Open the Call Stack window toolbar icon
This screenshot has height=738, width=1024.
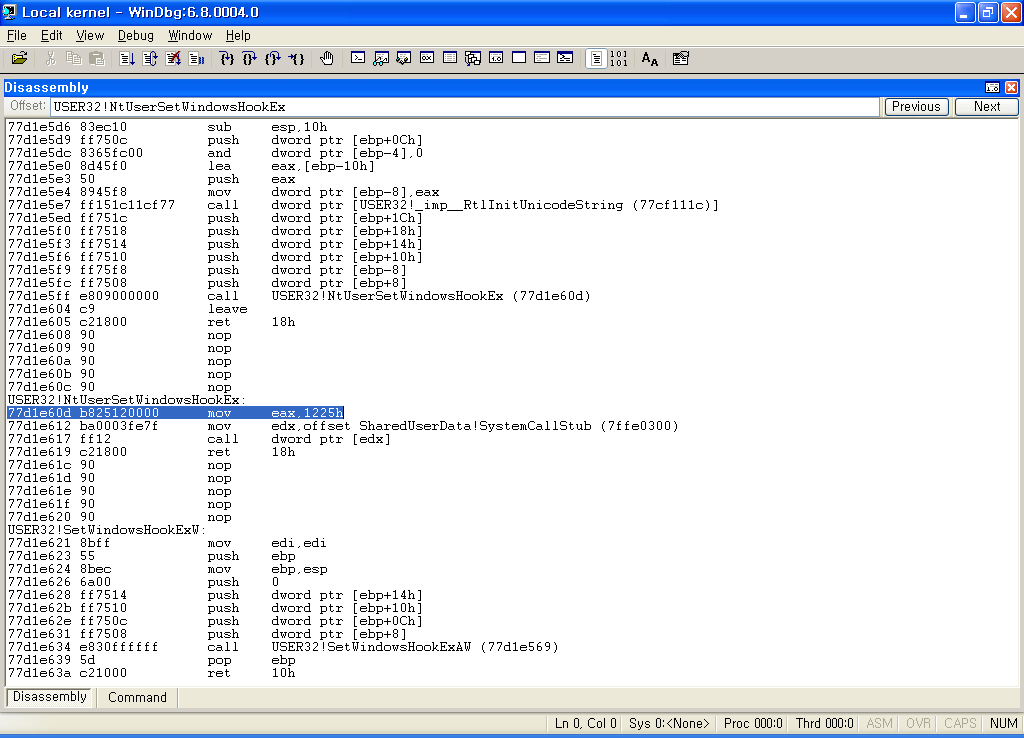pyautogui.click(x=473, y=59)
